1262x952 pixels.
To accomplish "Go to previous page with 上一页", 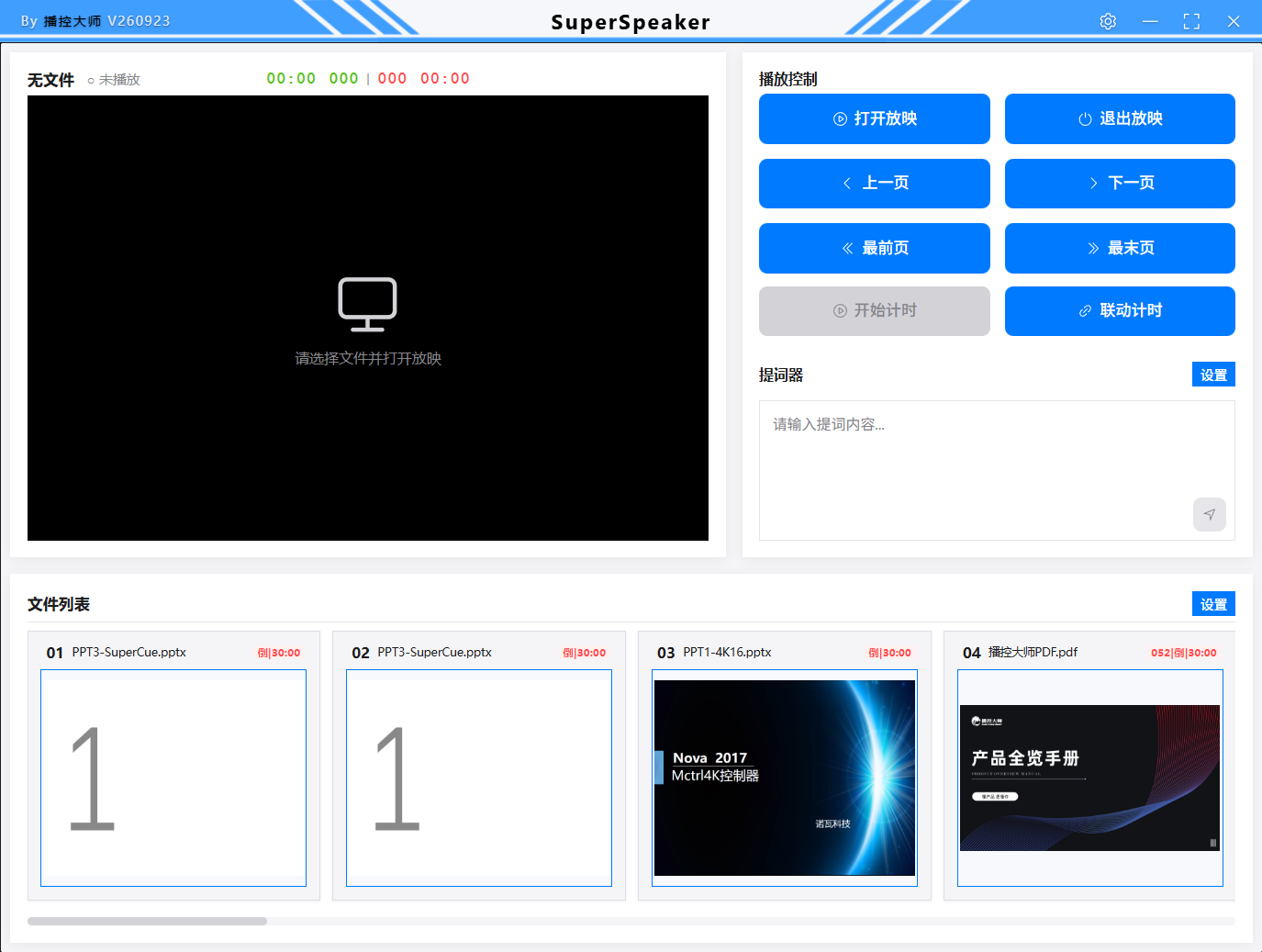I will [x=874, y=183].
